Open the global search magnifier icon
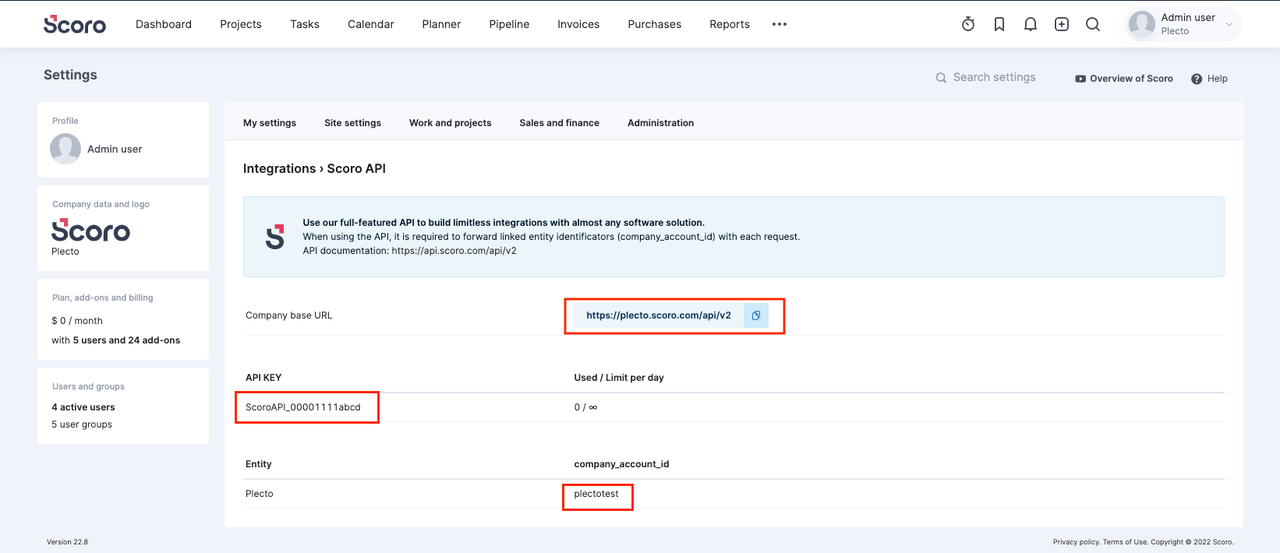 pyautogui.click(x=1093, y=24)
